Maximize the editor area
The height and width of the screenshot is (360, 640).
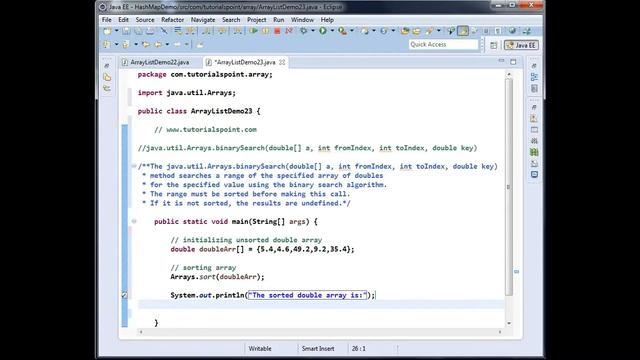pyautogui.click(x=513, y=62)
